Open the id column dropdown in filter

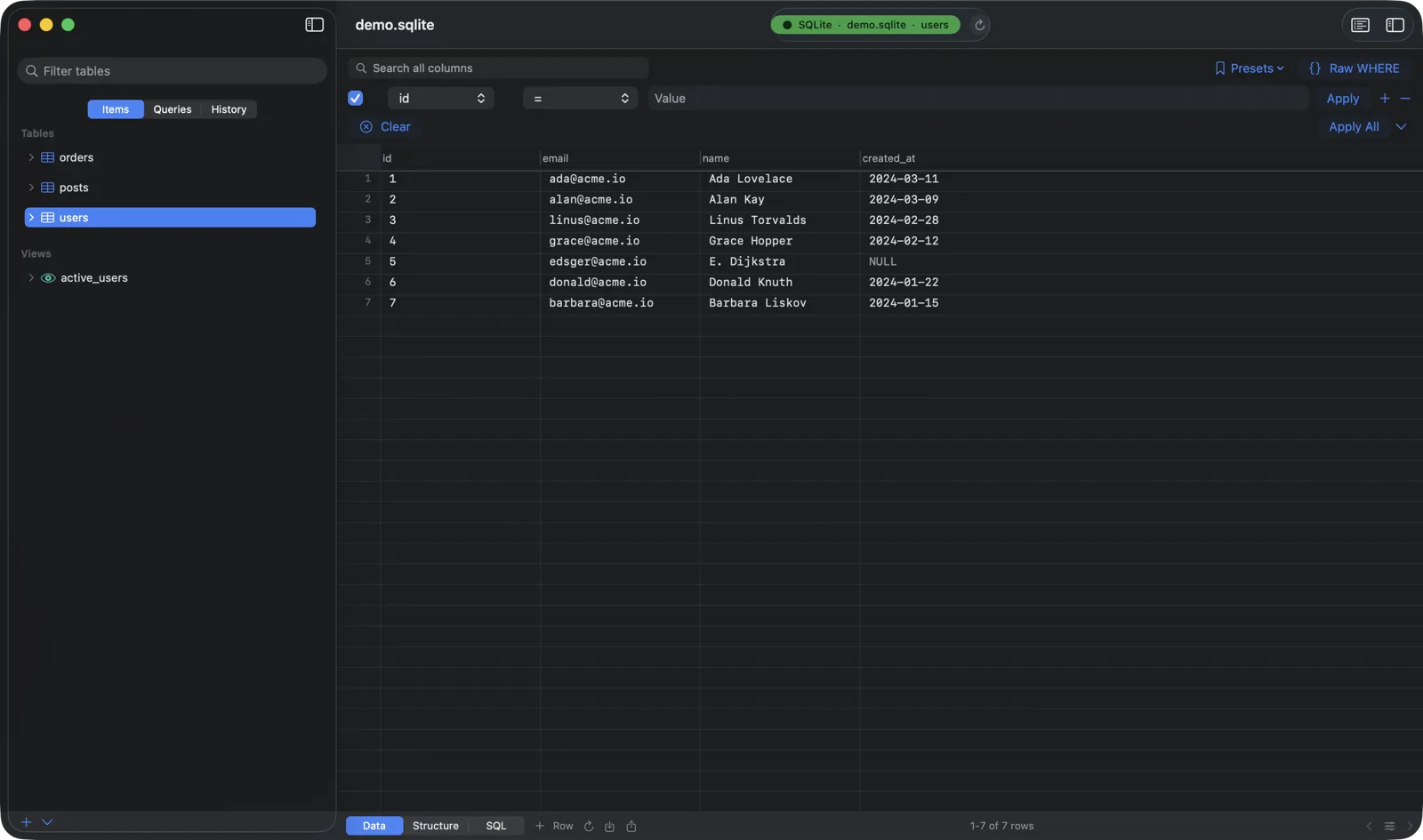pyautogui.click(x=441, y=99)
